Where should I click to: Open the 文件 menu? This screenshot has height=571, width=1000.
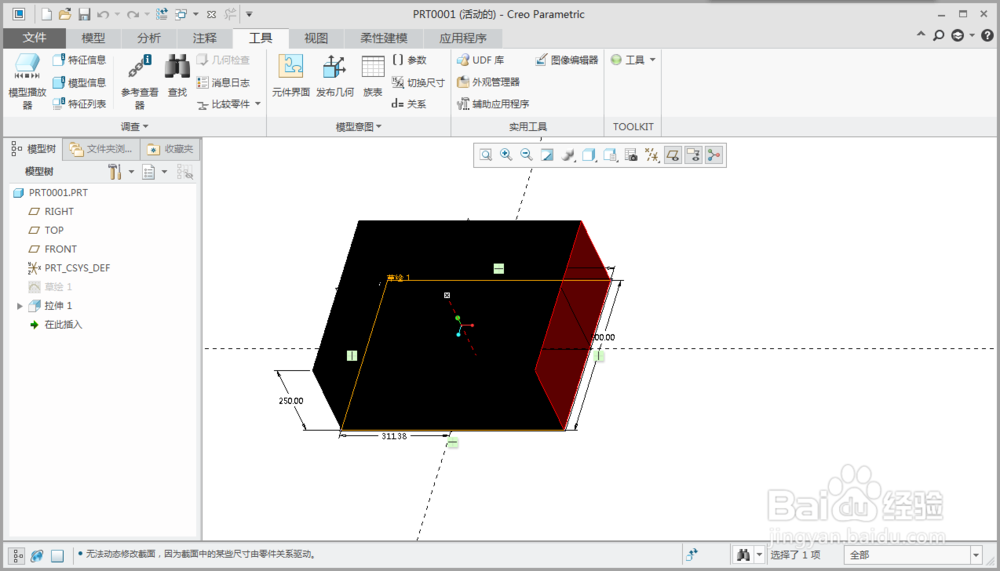pos(34,38)
